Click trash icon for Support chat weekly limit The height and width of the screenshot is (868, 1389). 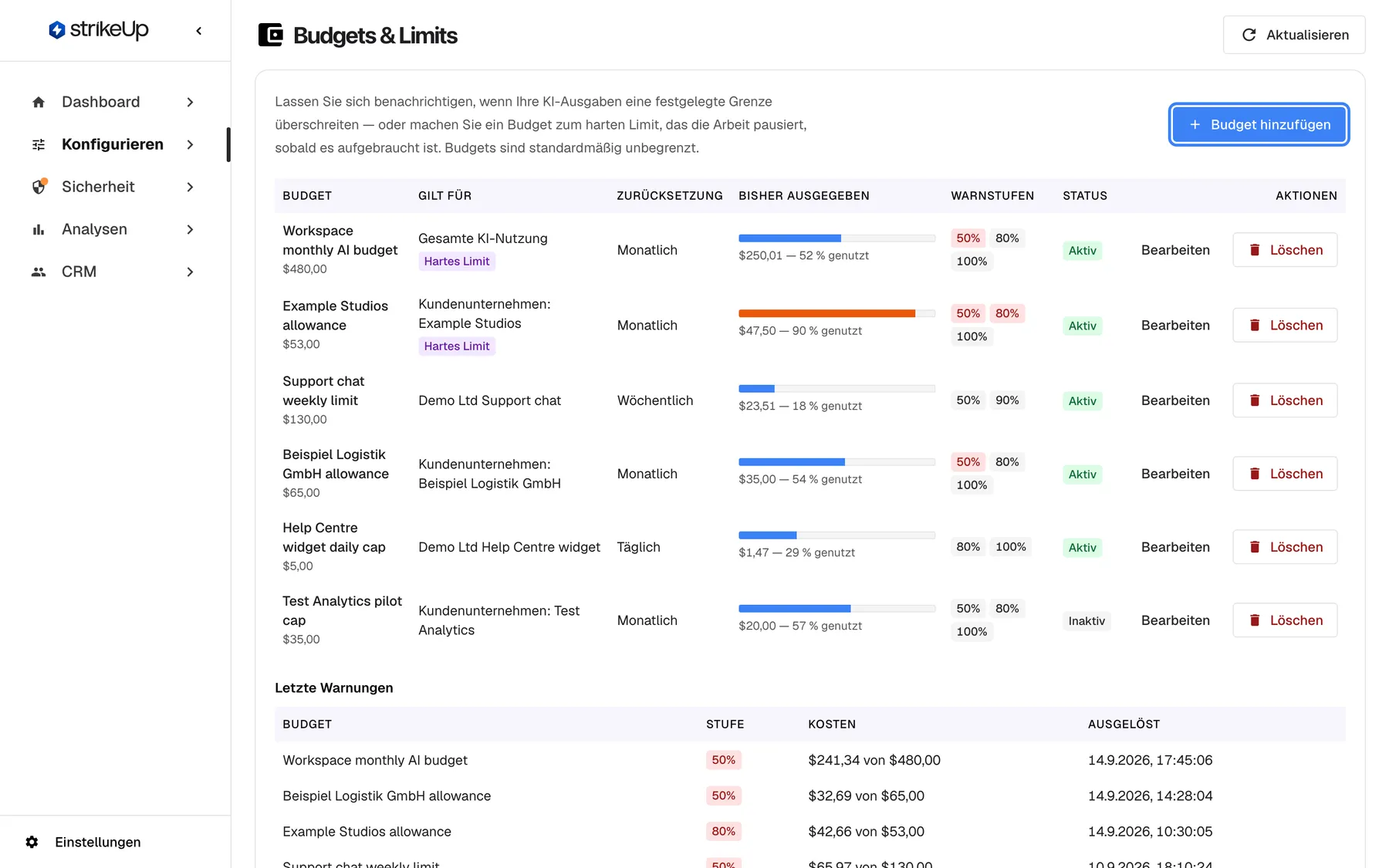coord(1255,400)
